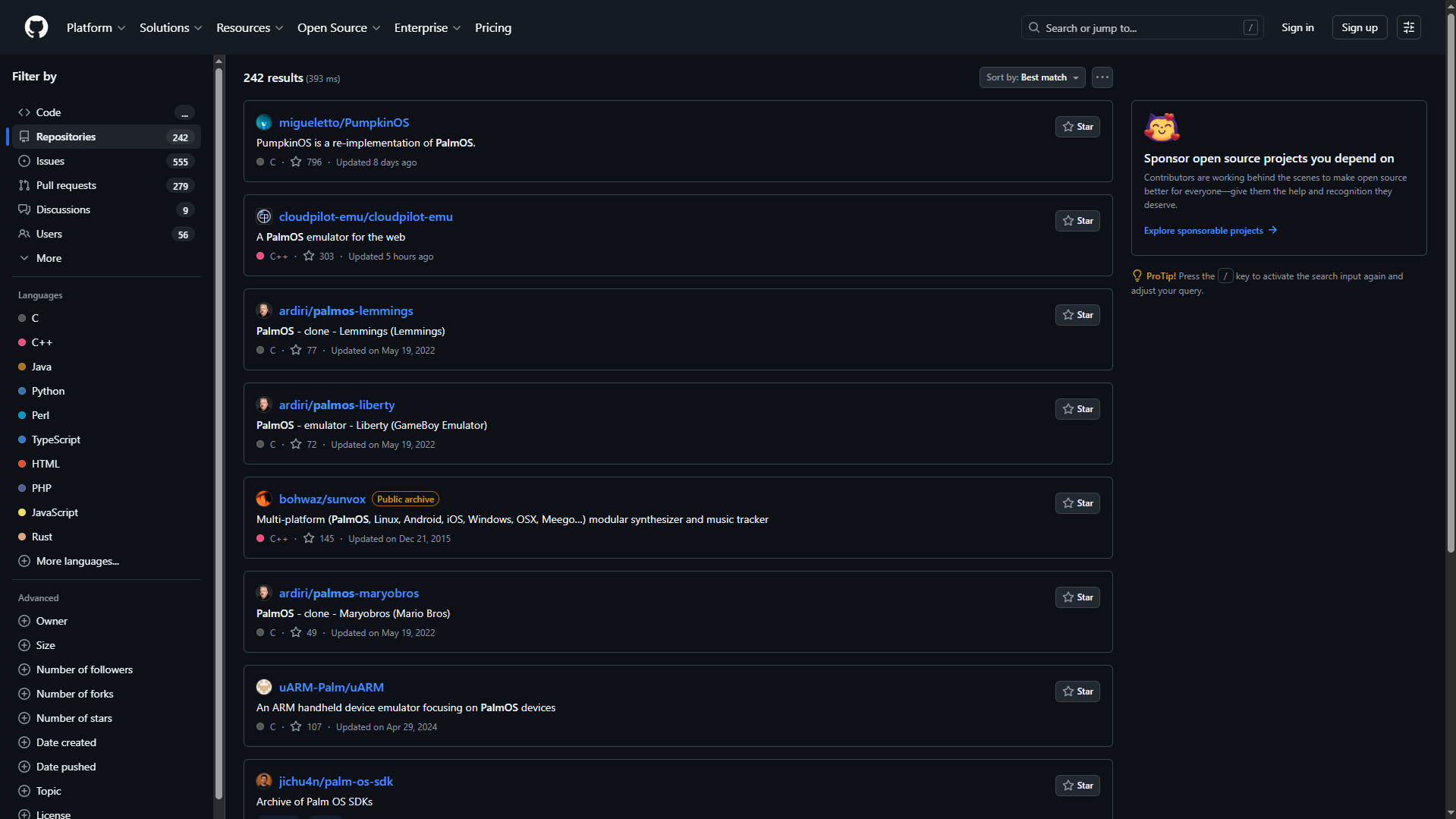Click the star count 145 on sunvox
The image size is (1456, 819).
point(319,539)
